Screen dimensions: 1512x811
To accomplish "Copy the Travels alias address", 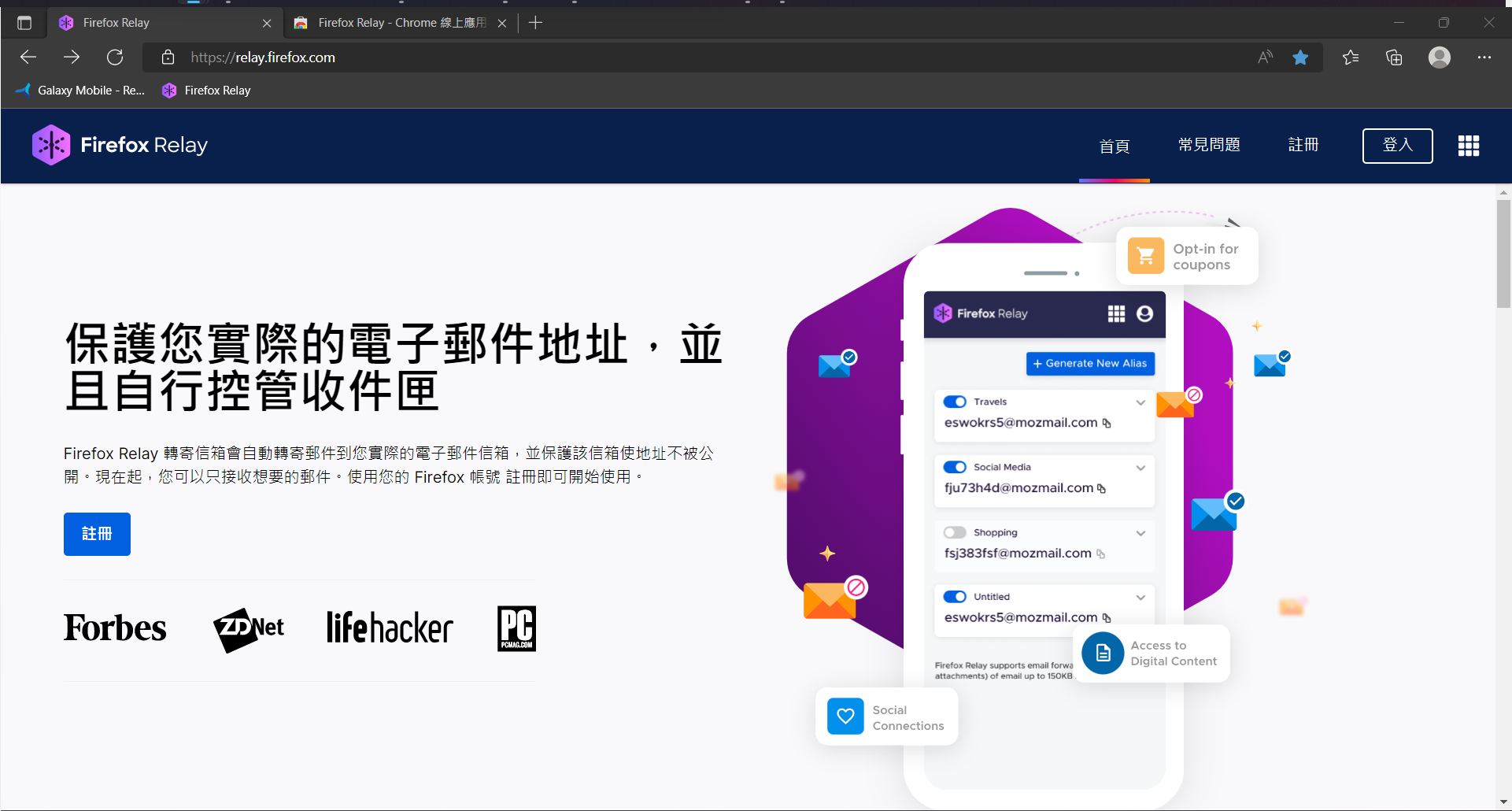I will [x=1107, y=423].
